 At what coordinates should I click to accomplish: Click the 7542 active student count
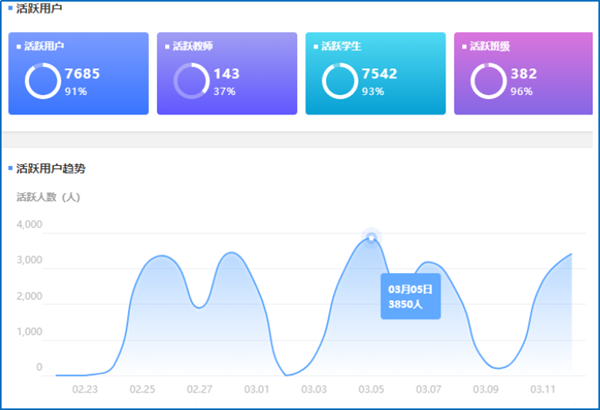[x=380, y=74]
